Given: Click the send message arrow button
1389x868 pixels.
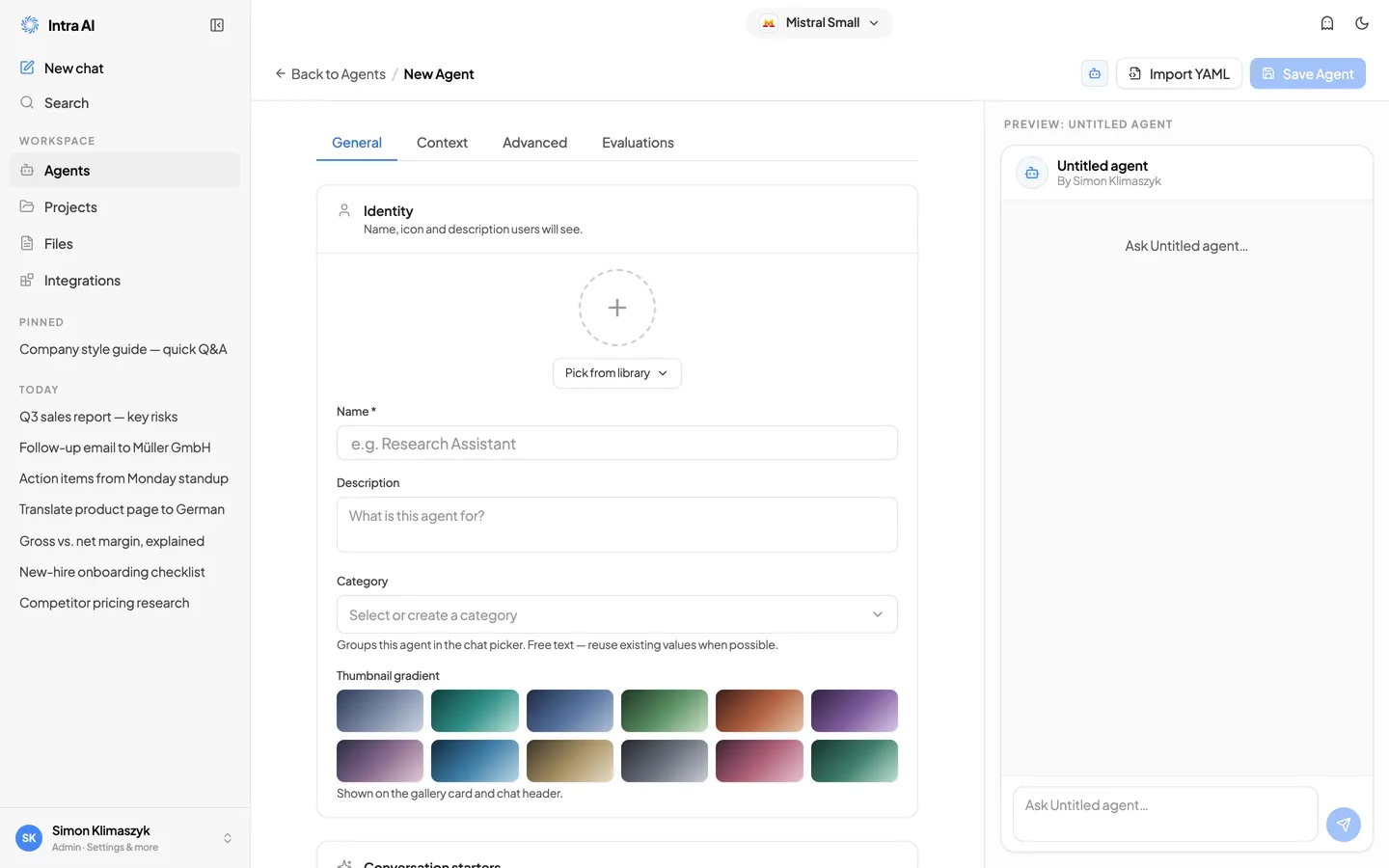Looking at the screenshot, I should (1344, 825).
